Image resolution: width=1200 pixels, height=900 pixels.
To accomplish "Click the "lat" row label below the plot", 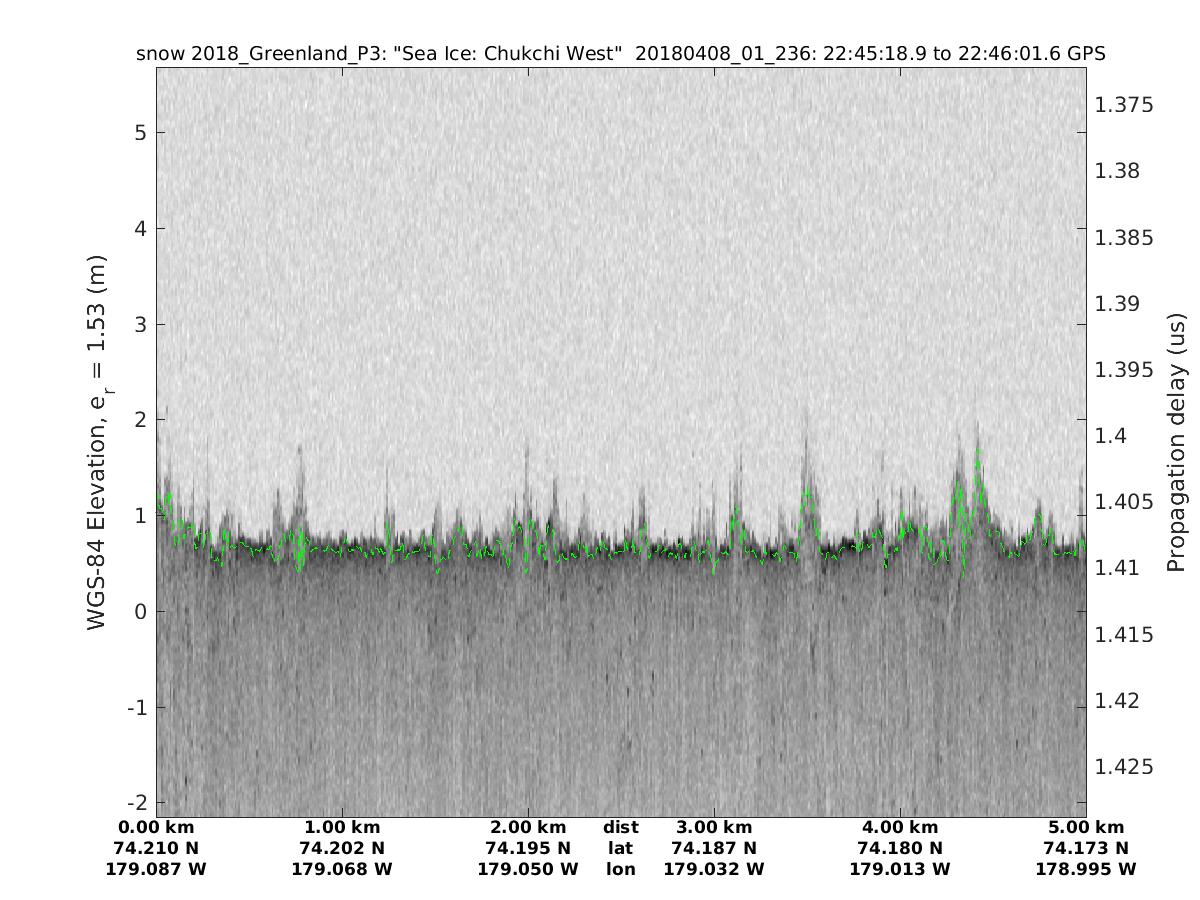I will pos(621,848).
